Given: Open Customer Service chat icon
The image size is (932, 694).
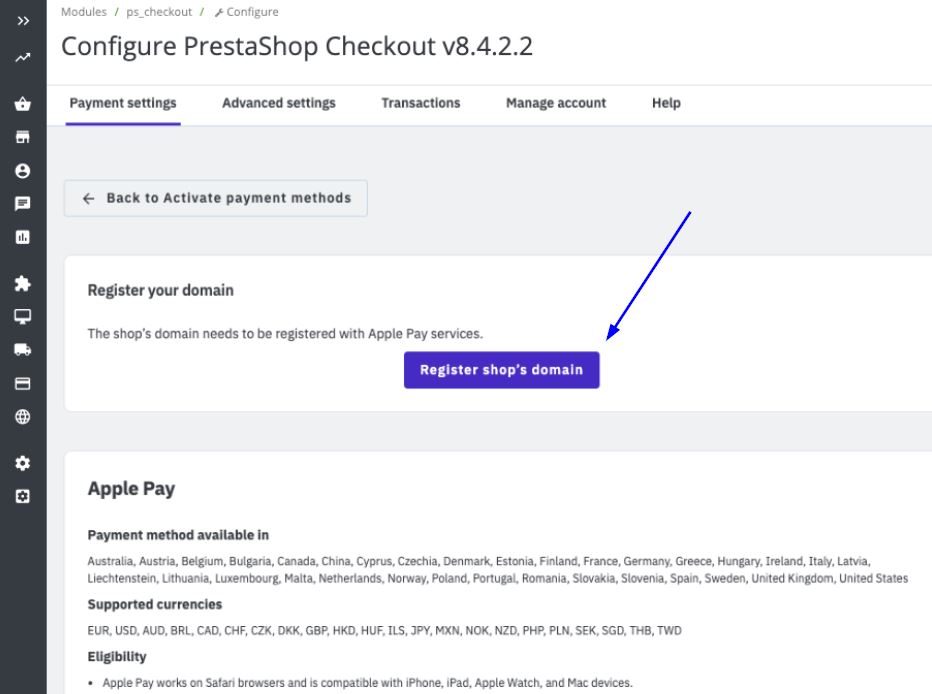Looking at the screenshot, I should click(23, 204).
